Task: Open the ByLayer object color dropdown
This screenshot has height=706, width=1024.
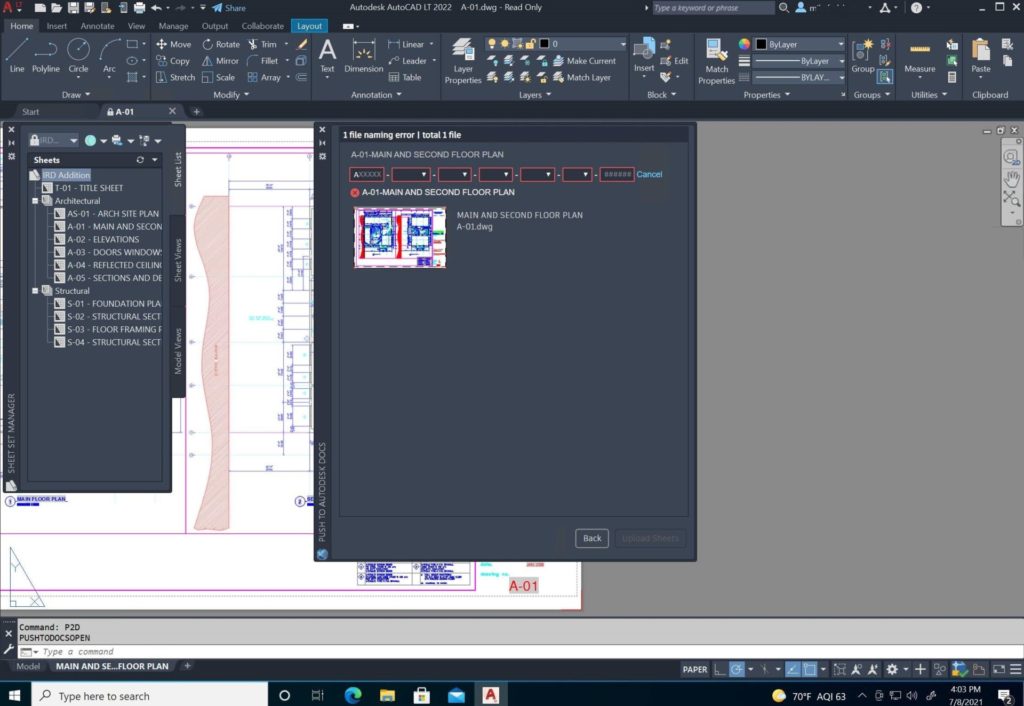Action: click(799, 44)
